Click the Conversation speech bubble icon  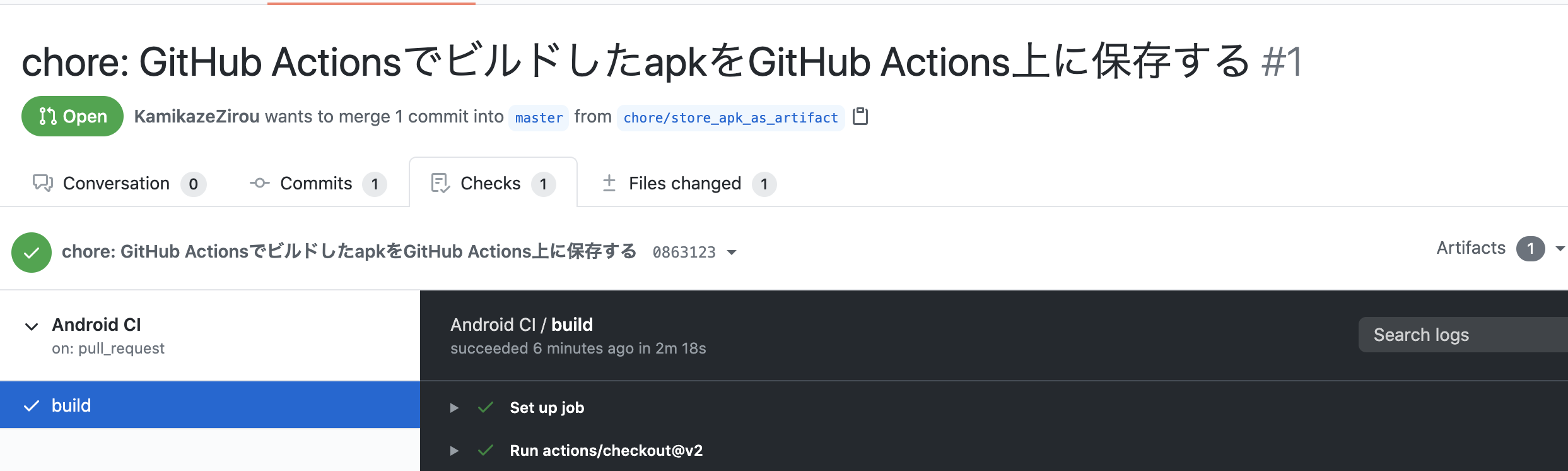[43, 183]
